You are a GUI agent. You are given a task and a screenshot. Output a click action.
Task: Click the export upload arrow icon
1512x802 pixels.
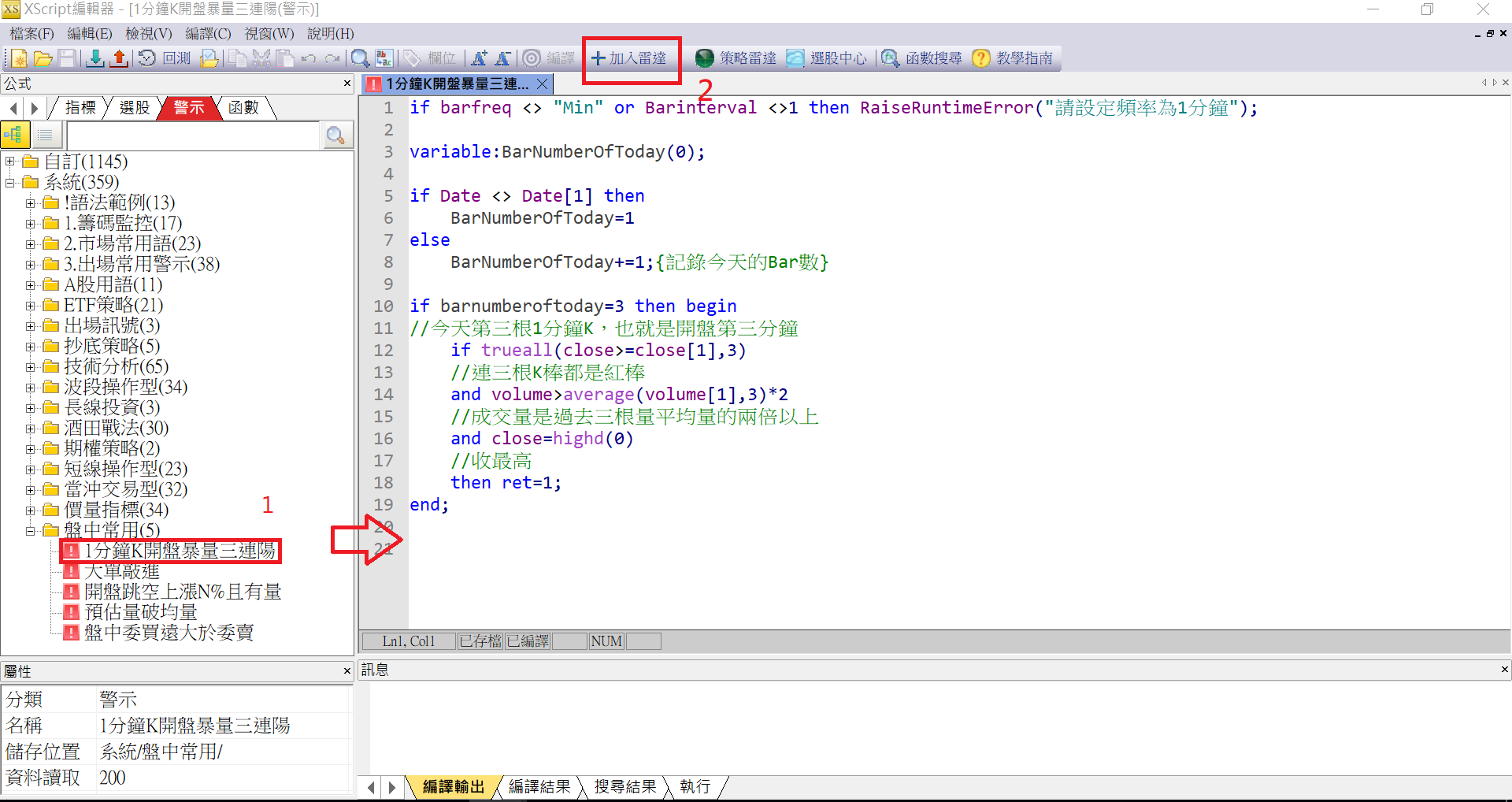click(119, 58)
